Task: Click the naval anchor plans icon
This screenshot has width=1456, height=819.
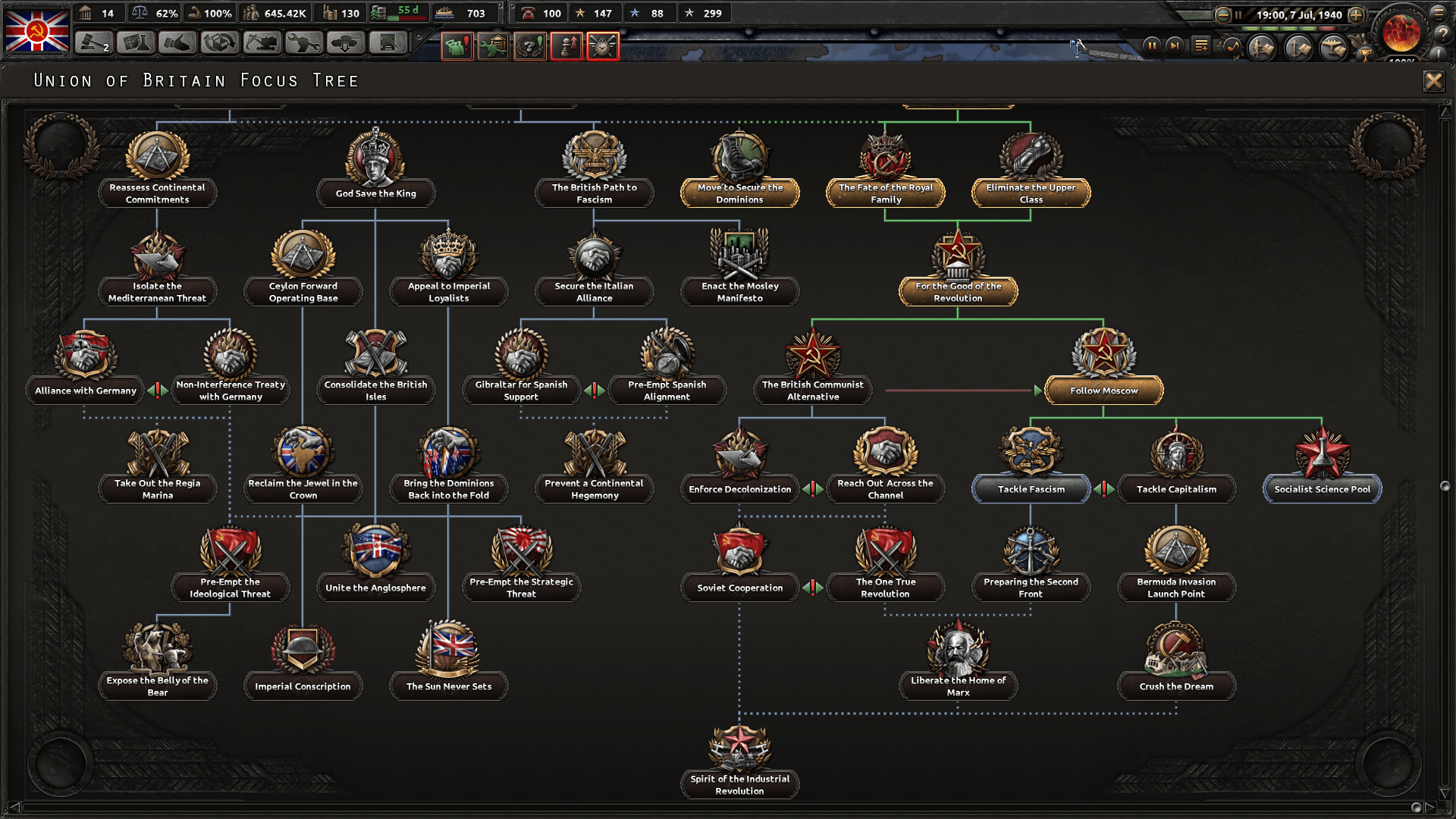Action: tap(1298, 46)
